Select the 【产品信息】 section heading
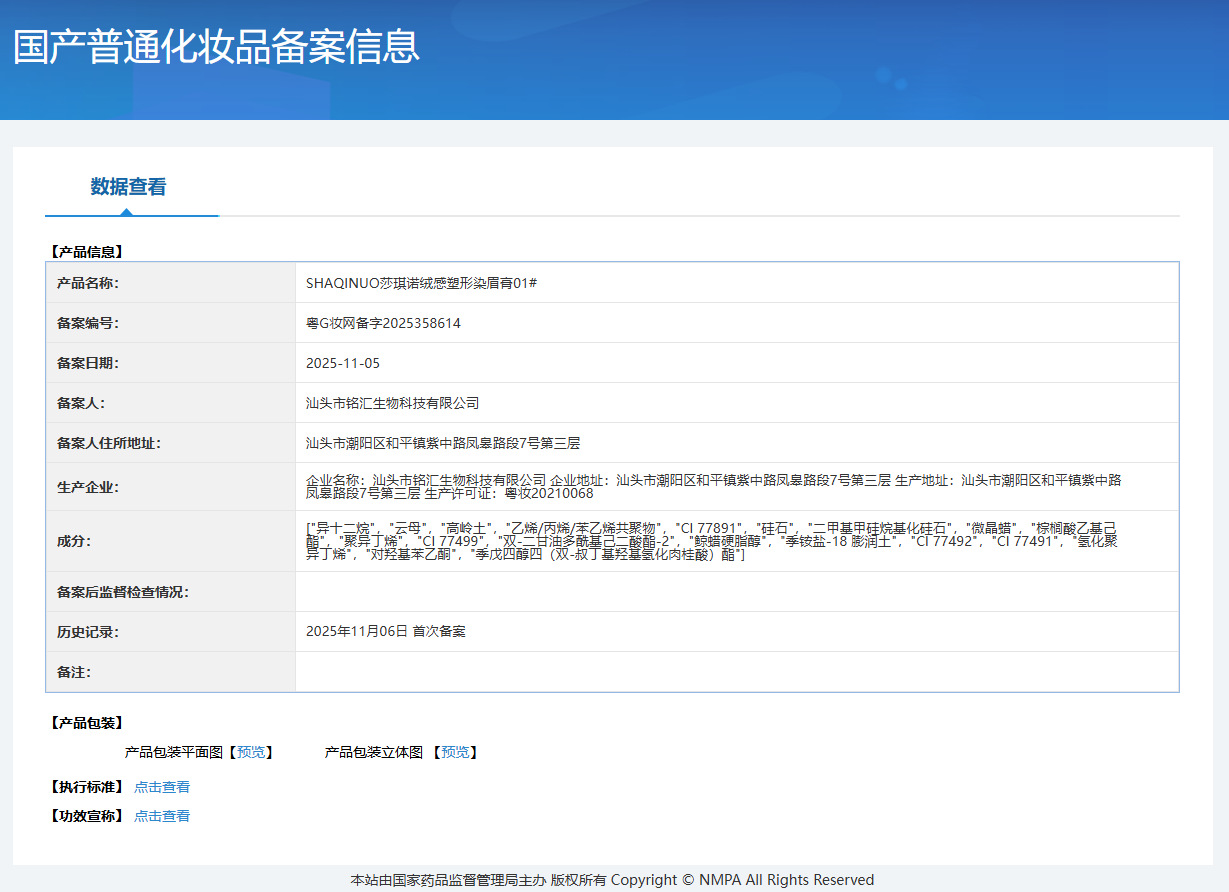 coord(85,252)
